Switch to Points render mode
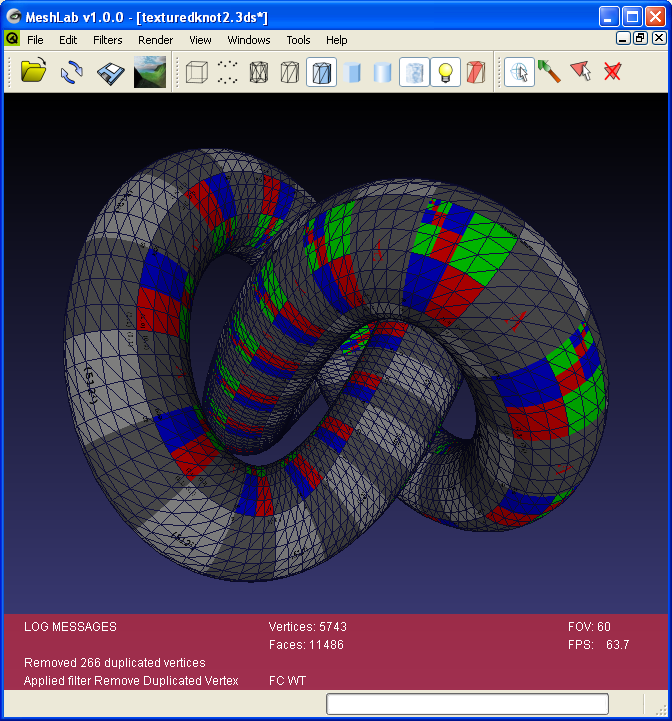The image size is (672, 721). (x=228, y=72)
